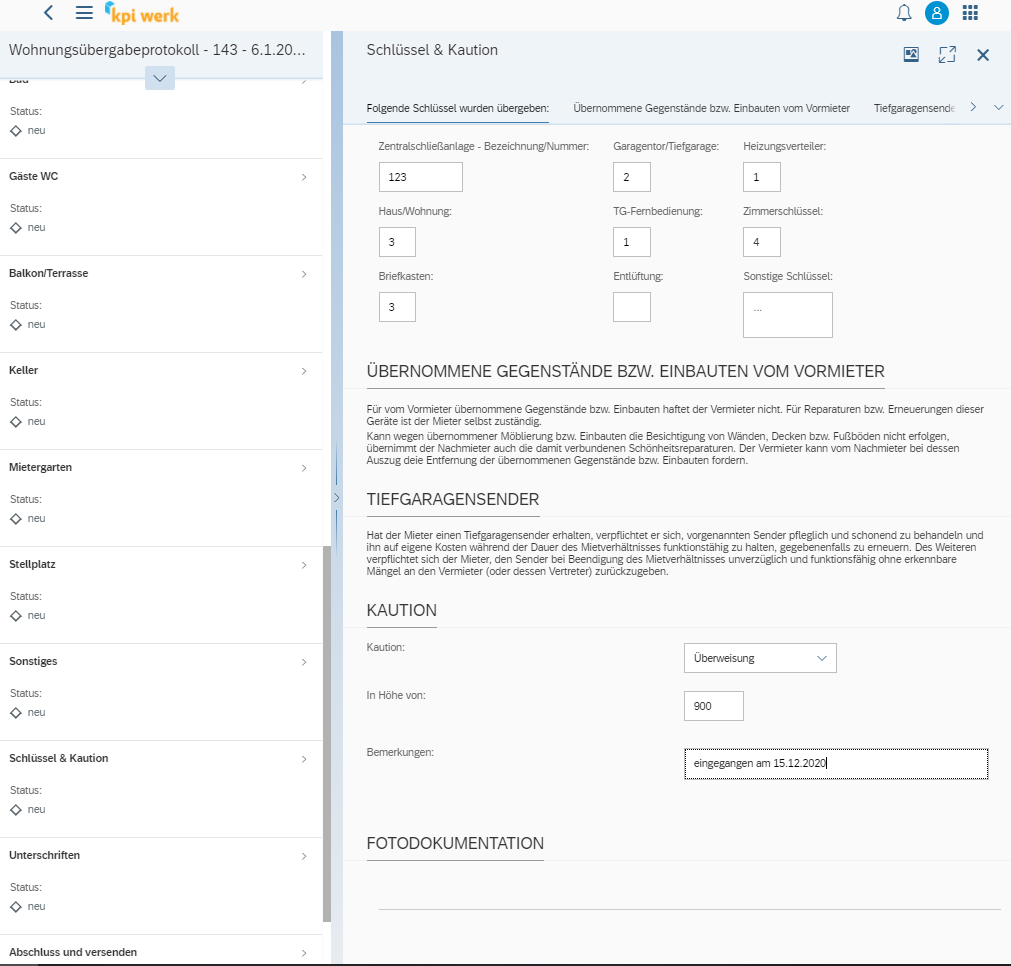
Task: Toggle full screen for Schlüssel & Kaution
Action: (947, 55)
